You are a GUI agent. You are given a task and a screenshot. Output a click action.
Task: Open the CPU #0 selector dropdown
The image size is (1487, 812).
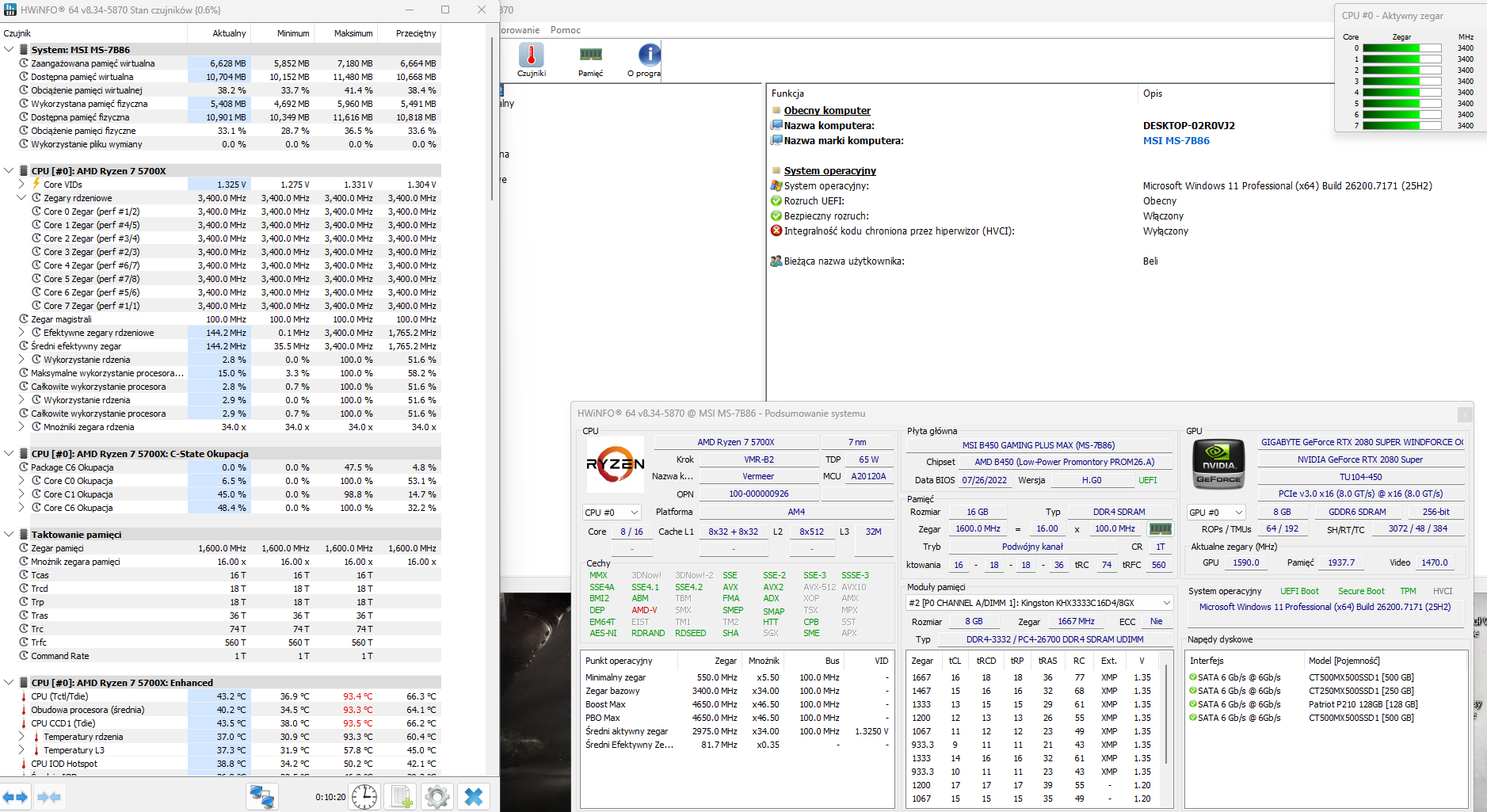611,513
